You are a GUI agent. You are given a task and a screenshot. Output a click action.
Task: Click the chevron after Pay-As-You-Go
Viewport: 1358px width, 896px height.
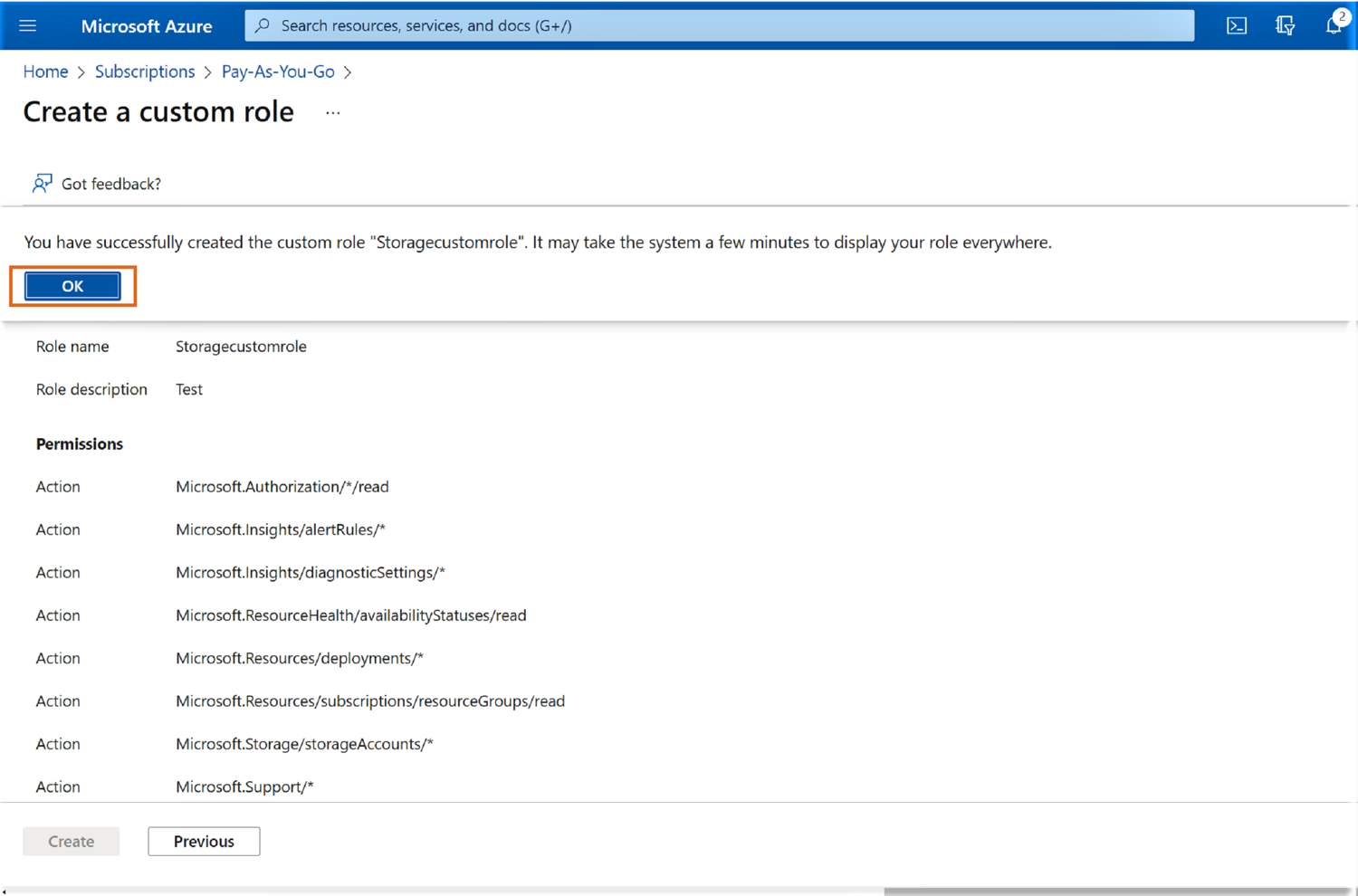click(x=348, y=72)
